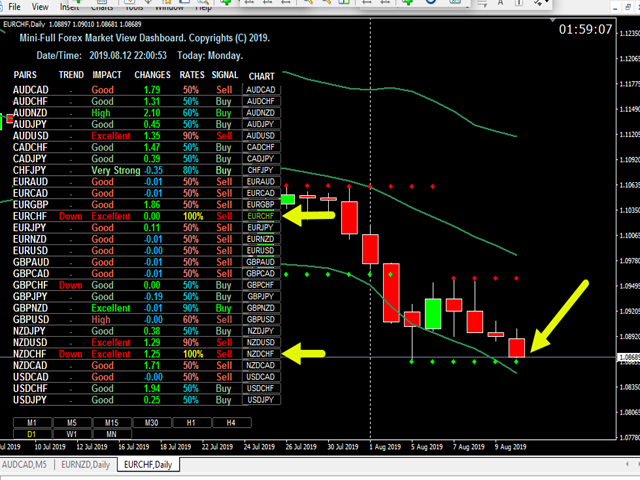Switch dashboard timeframe to W1

tap(72, 434)
